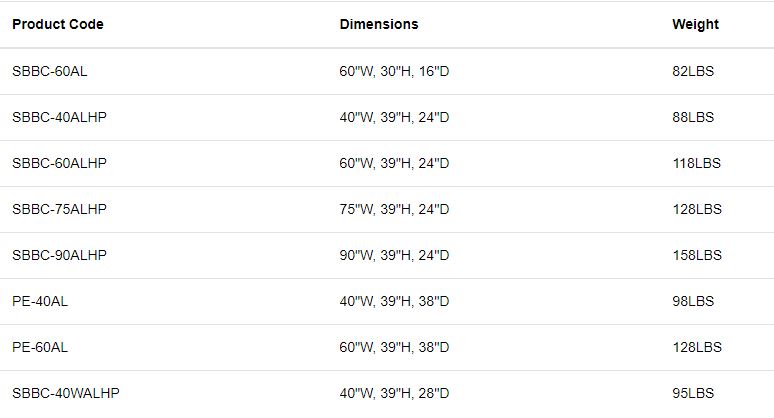Click the PE-40AL product code
Viewport: 774px width, 418px height.
tap(40, 301)
